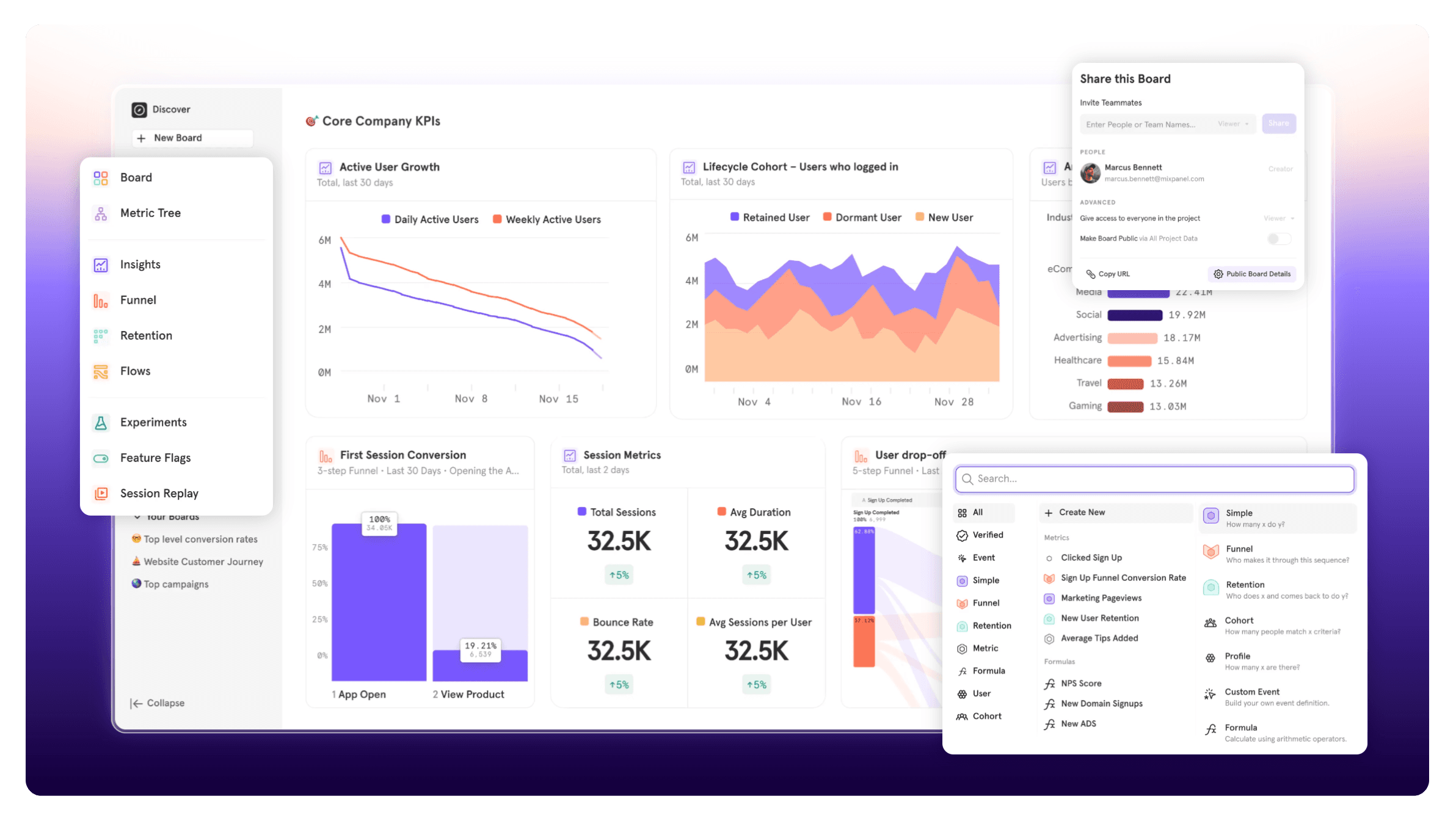The image size is (1456, 821).
Task: Open Public Board Details
Action: pyautogui.click(x=1251, y=274)
